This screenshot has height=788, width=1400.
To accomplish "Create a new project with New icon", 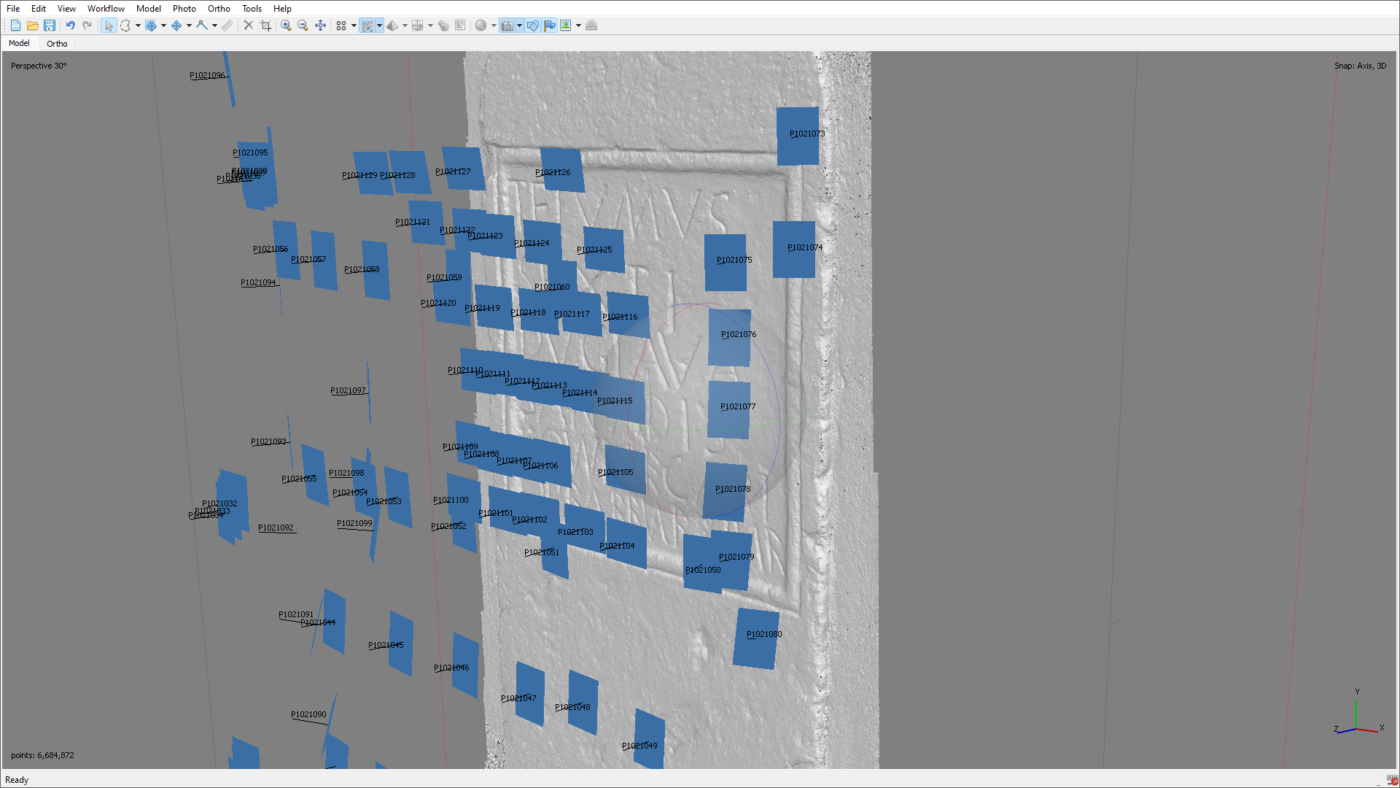I will (x=15, y=25).
